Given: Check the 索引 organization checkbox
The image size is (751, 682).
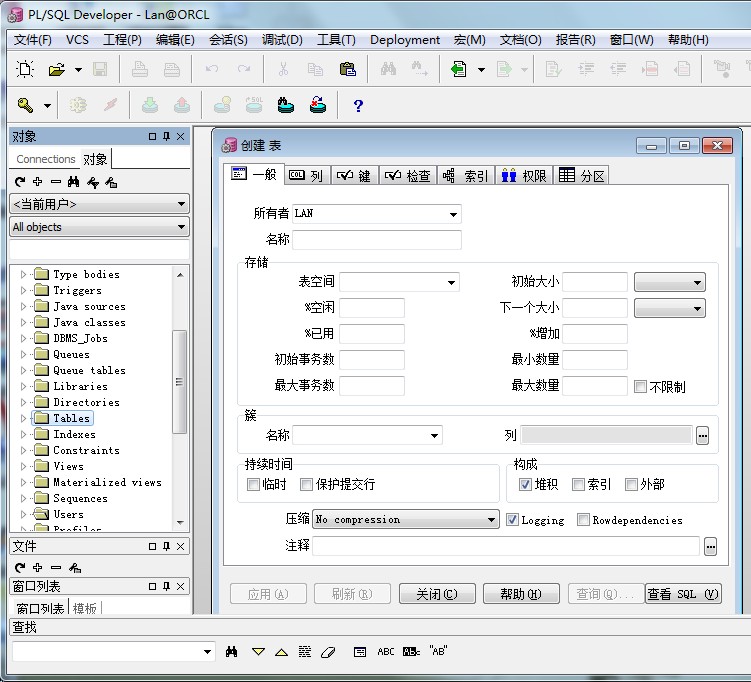Looking at the screenshot, I should point(578,485).
